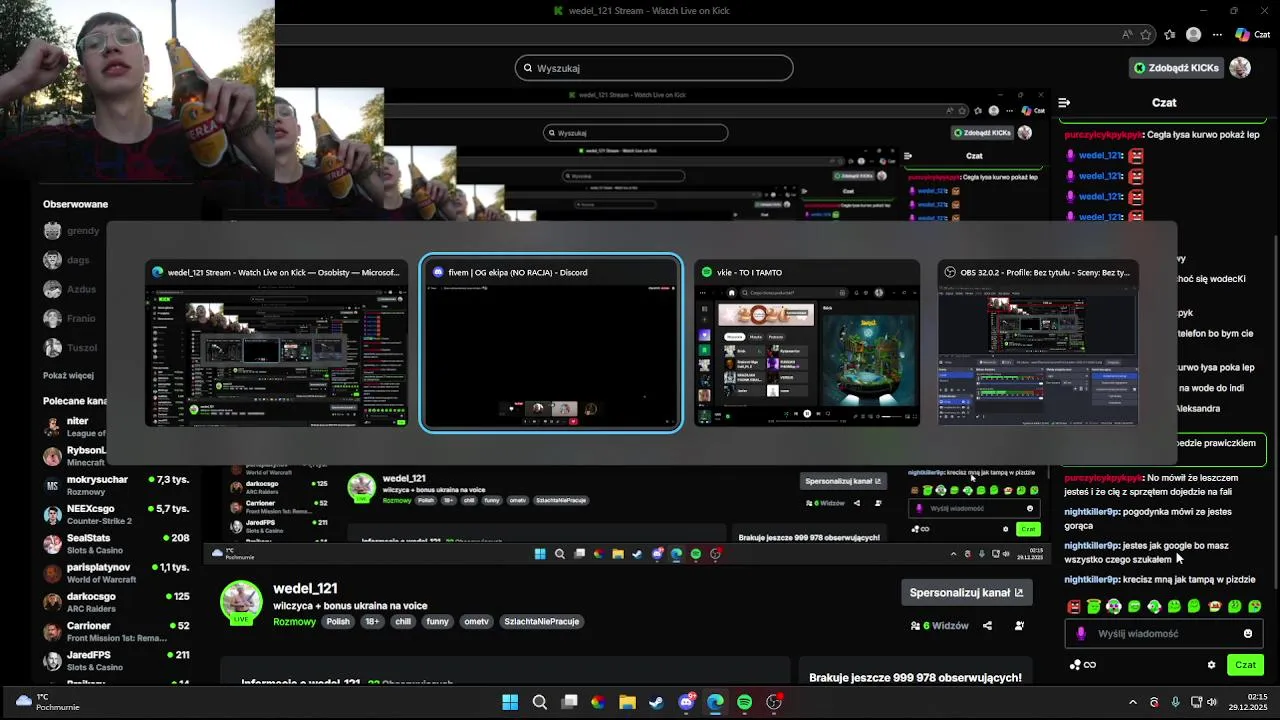The height and width of the screenshot is (720, 1280).
Task: Open the weather widget showing Pochmurnie
Action: pyautogui.click(x=48, y=702)
